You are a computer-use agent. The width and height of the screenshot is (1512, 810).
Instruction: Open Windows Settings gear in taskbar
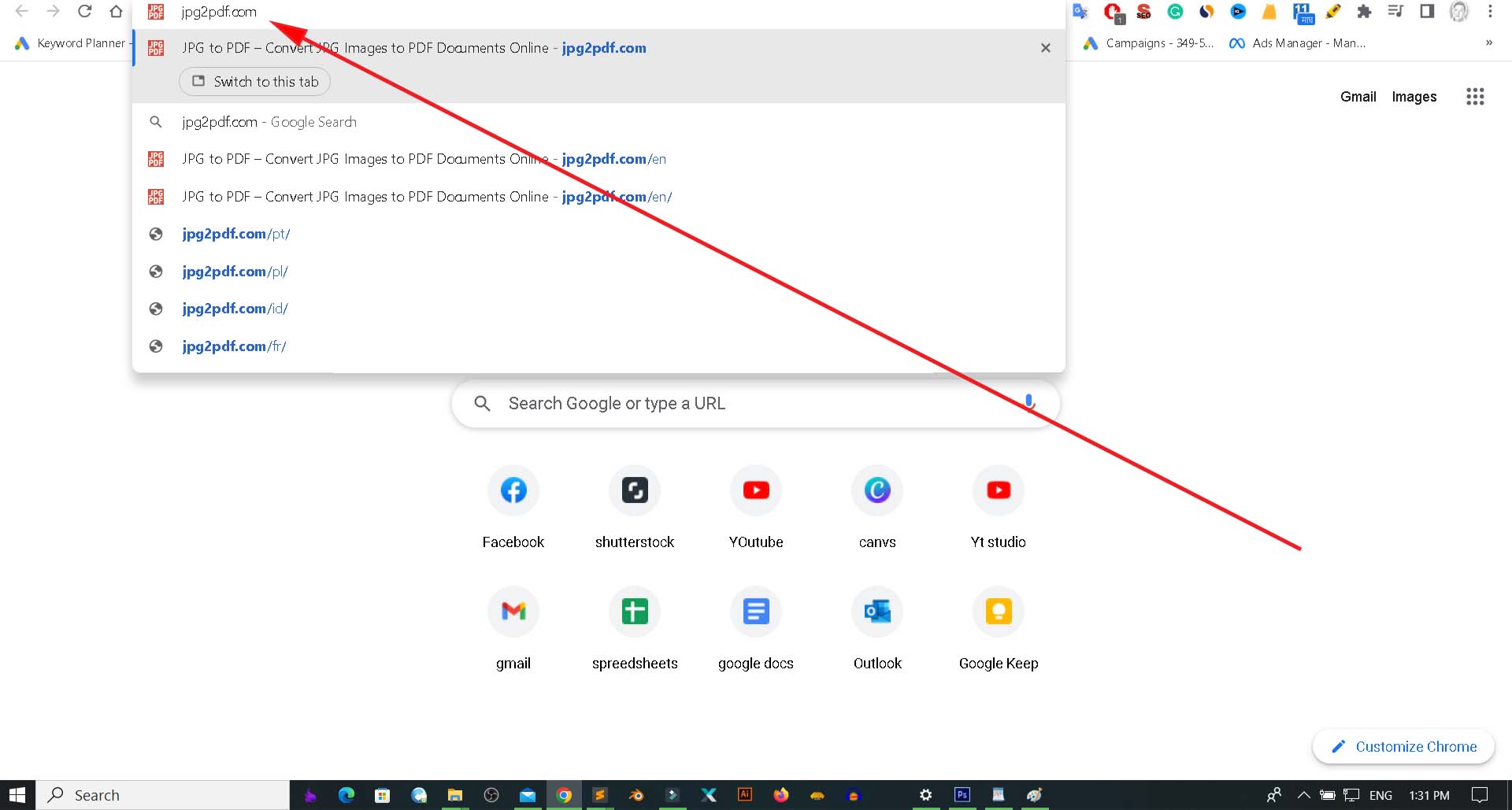[925, 795]
